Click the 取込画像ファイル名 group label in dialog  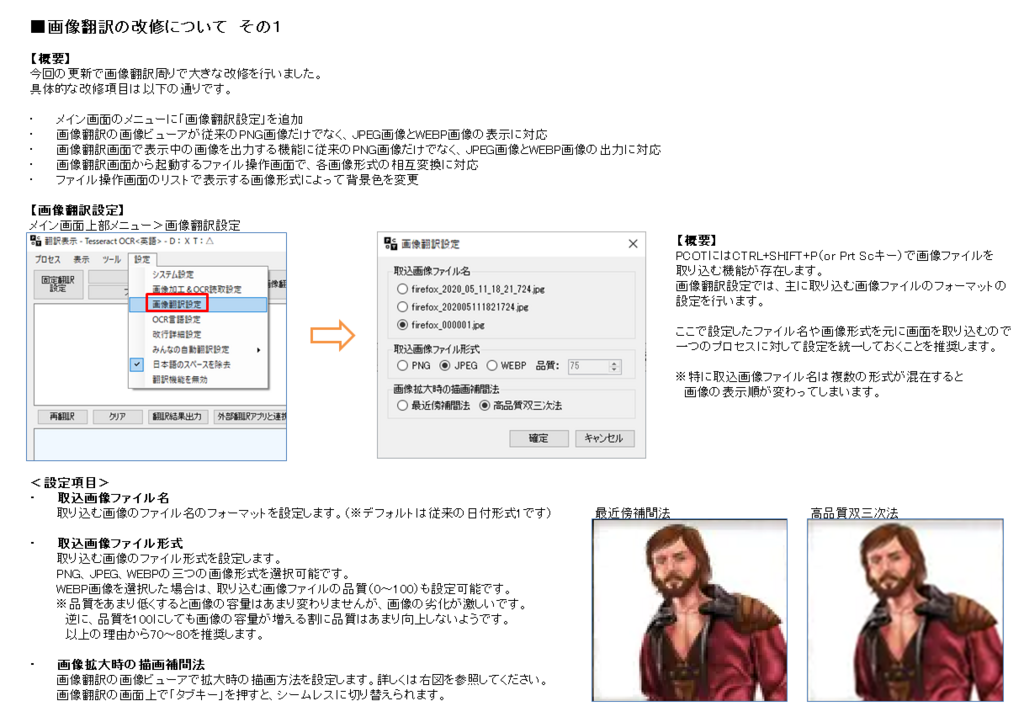click(432, 270)
